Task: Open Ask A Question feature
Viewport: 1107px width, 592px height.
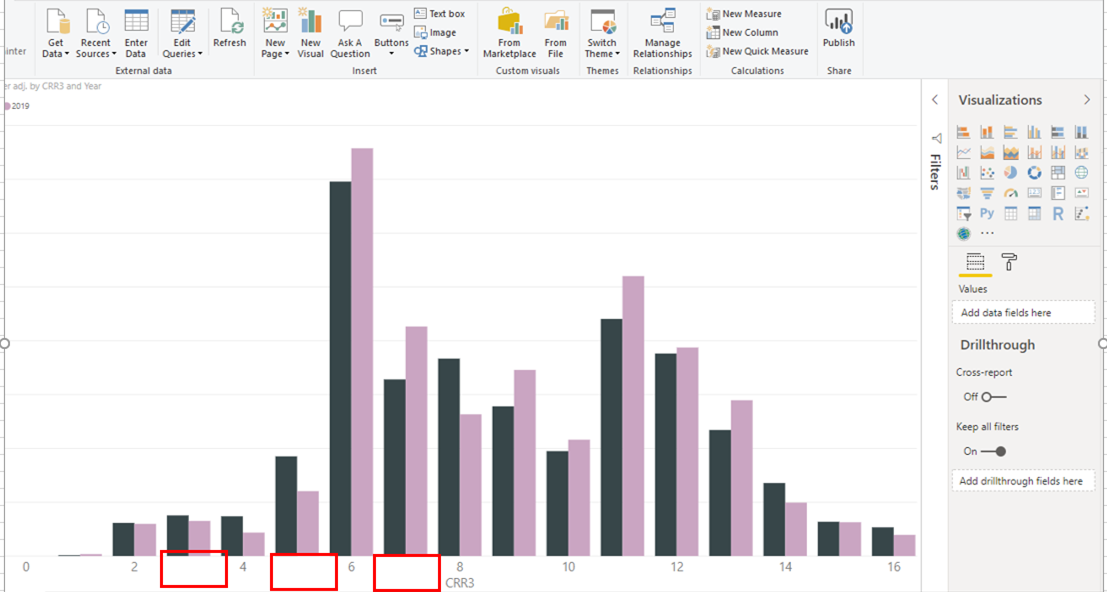Action: click(x=350, y=32)
